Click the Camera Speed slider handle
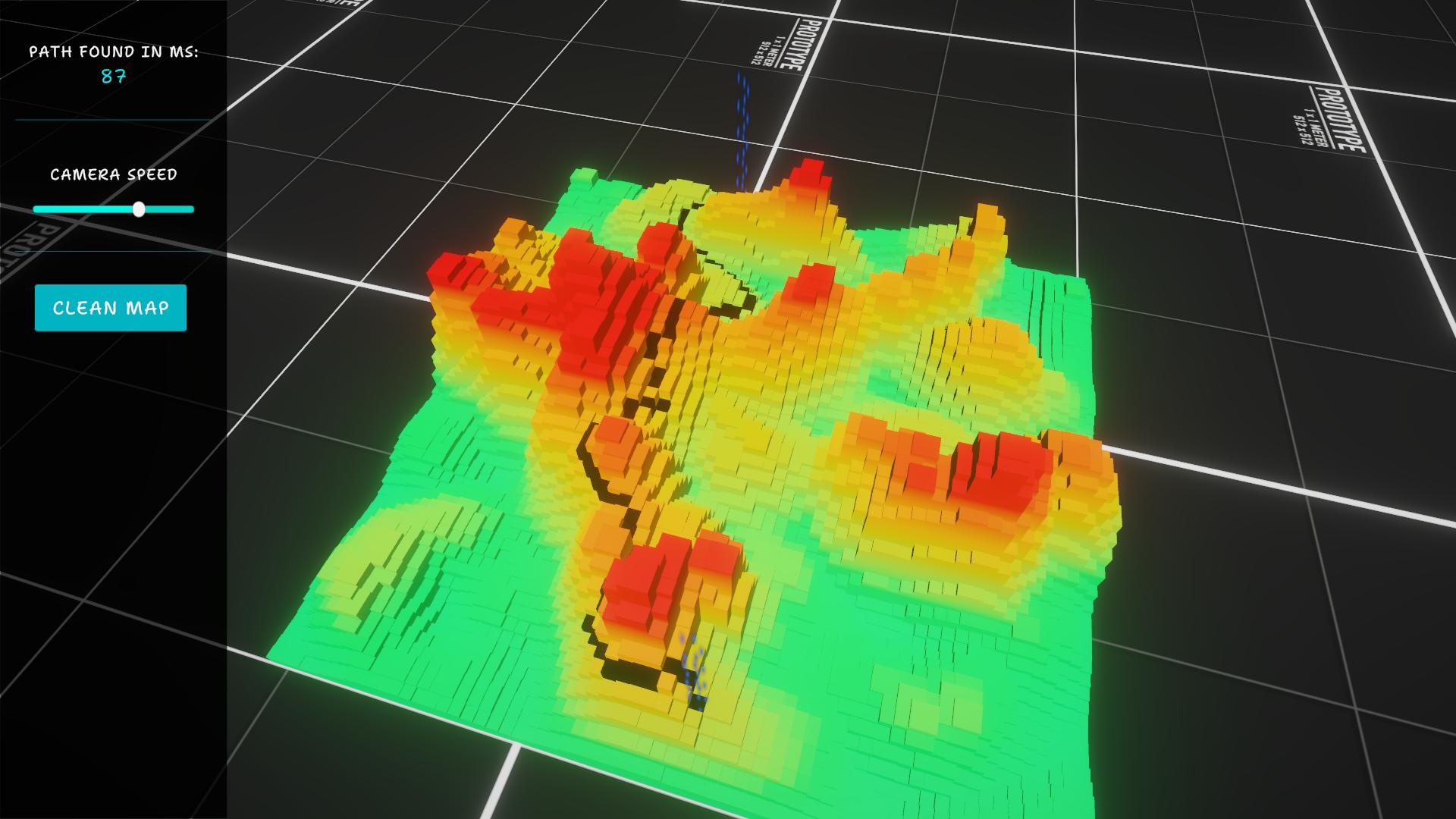The height and width of the screenshot is (819, 1456). pos(139,209)
